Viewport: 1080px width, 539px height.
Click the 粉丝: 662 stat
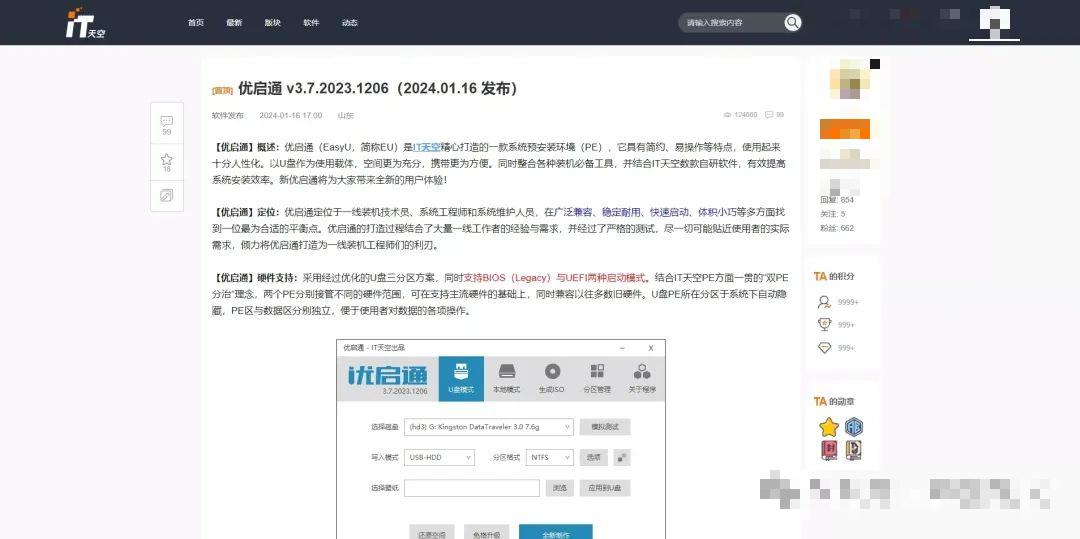(x=837, y=228)
